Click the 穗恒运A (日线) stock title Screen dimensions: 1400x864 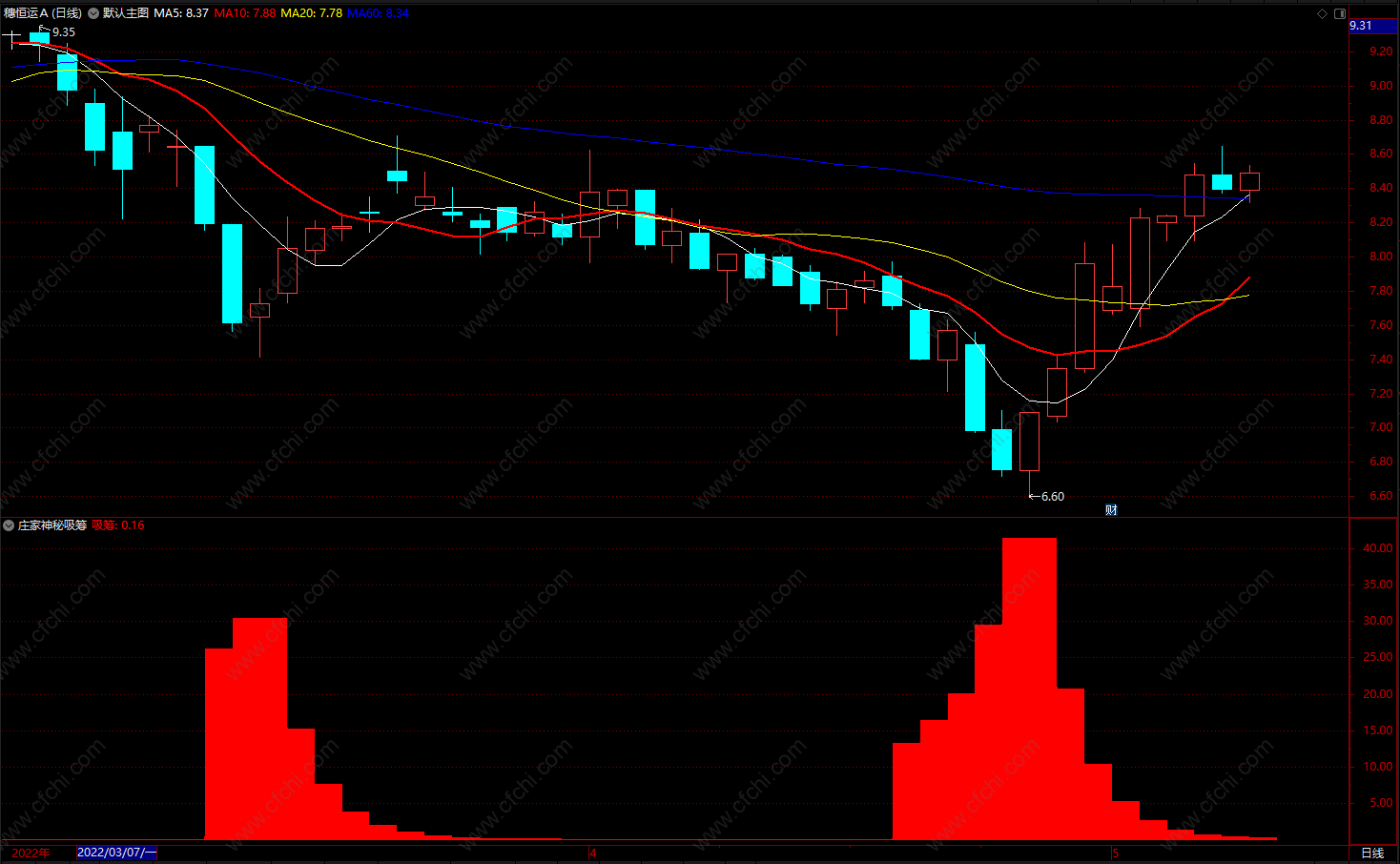tap(43, 13)
